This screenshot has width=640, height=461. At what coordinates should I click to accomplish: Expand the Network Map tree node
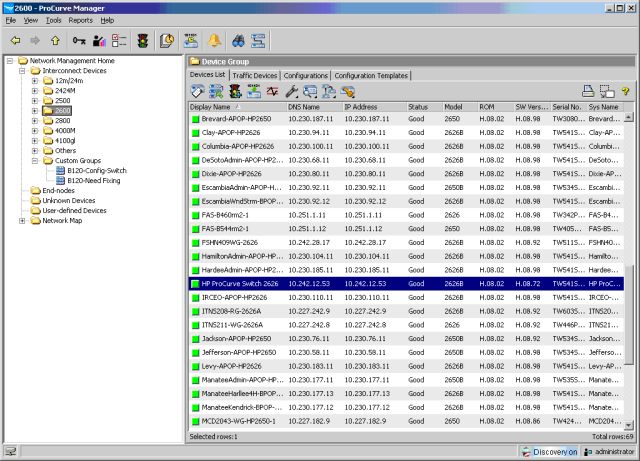[x=23, y=220]
